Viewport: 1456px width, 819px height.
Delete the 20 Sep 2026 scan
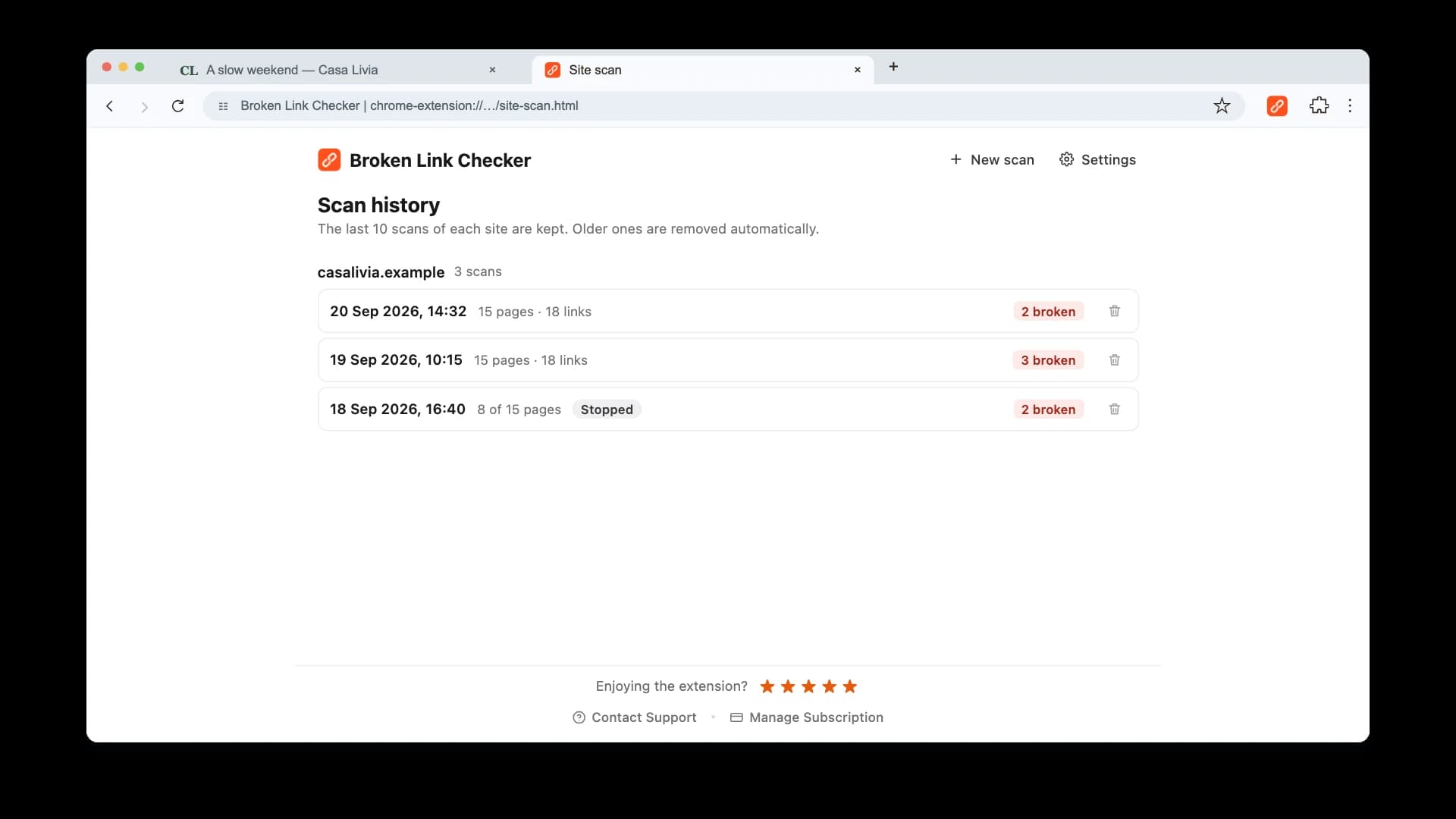(1114, 311)
